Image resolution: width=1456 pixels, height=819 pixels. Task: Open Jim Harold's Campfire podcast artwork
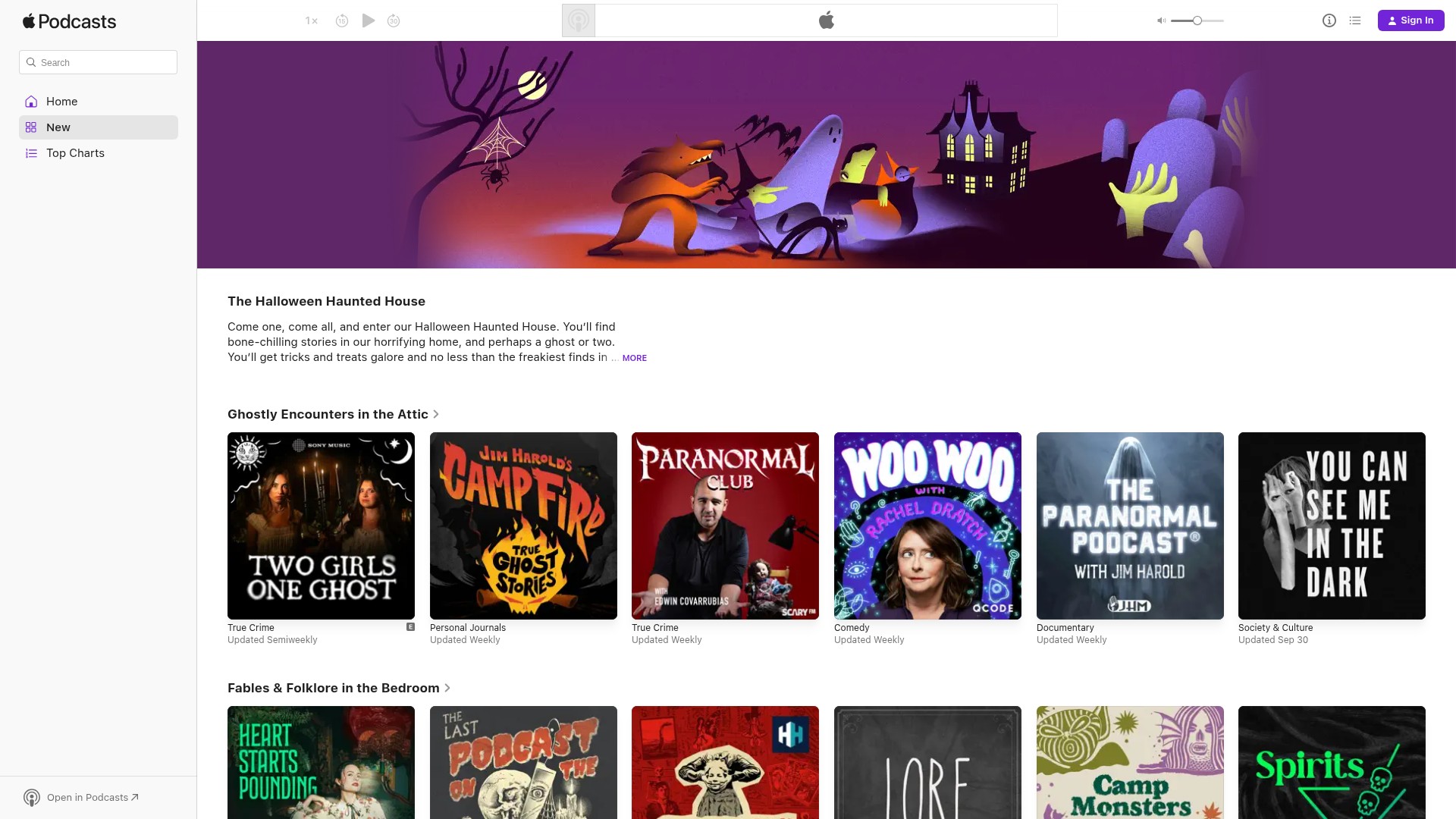(523, 526)
